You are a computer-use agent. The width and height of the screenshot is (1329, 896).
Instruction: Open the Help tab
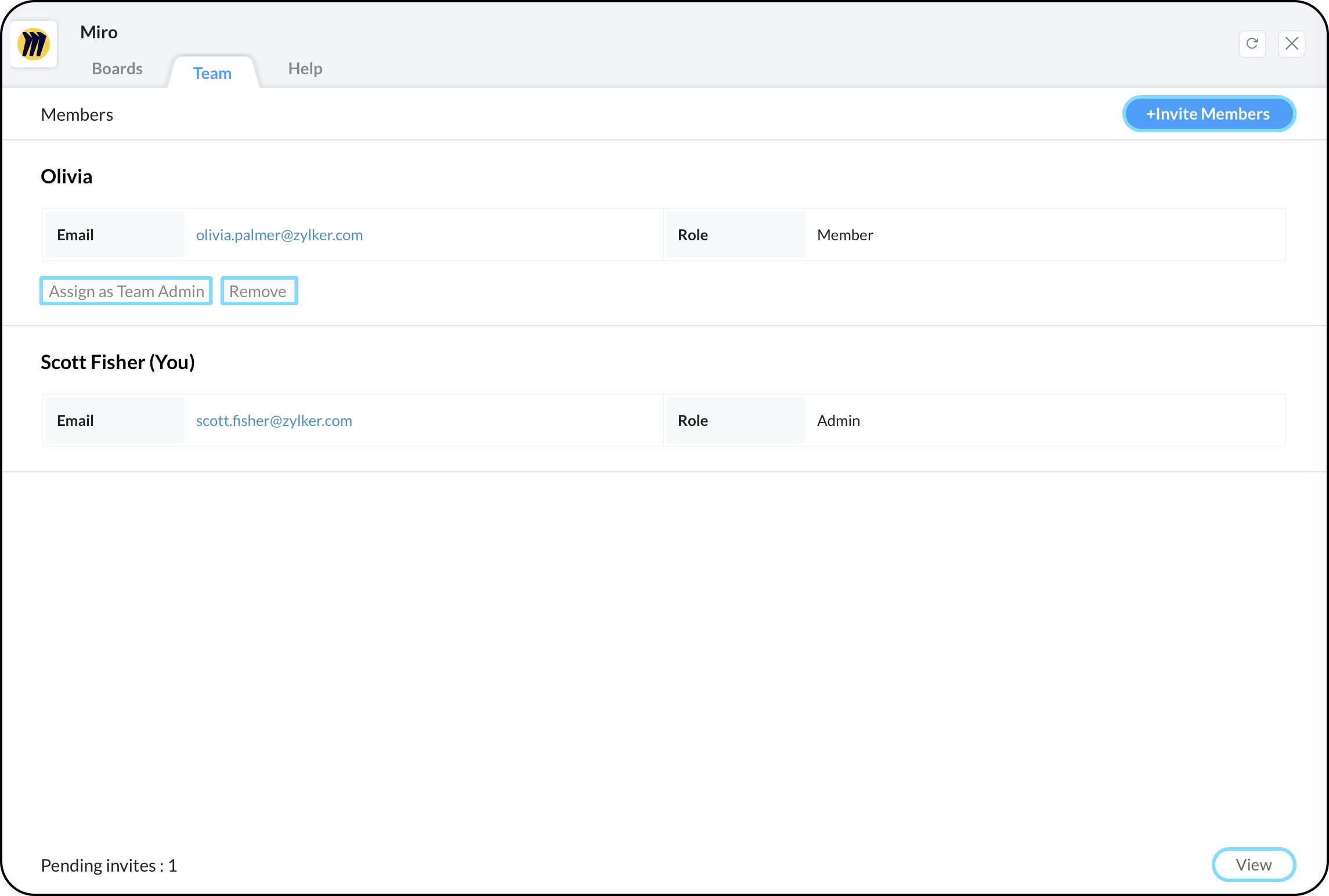click(x=305, y=68)
